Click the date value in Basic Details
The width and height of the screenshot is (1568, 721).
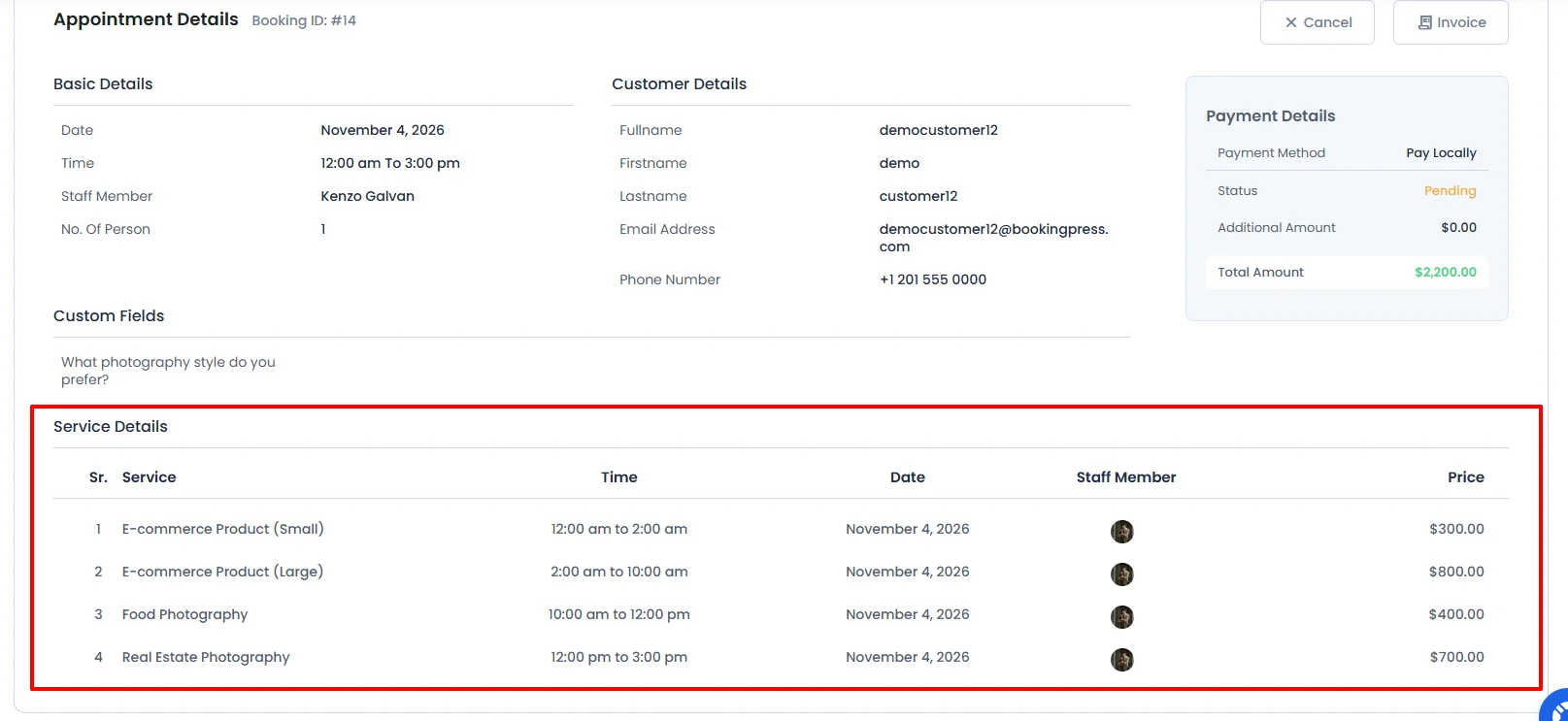coord(383,130)
